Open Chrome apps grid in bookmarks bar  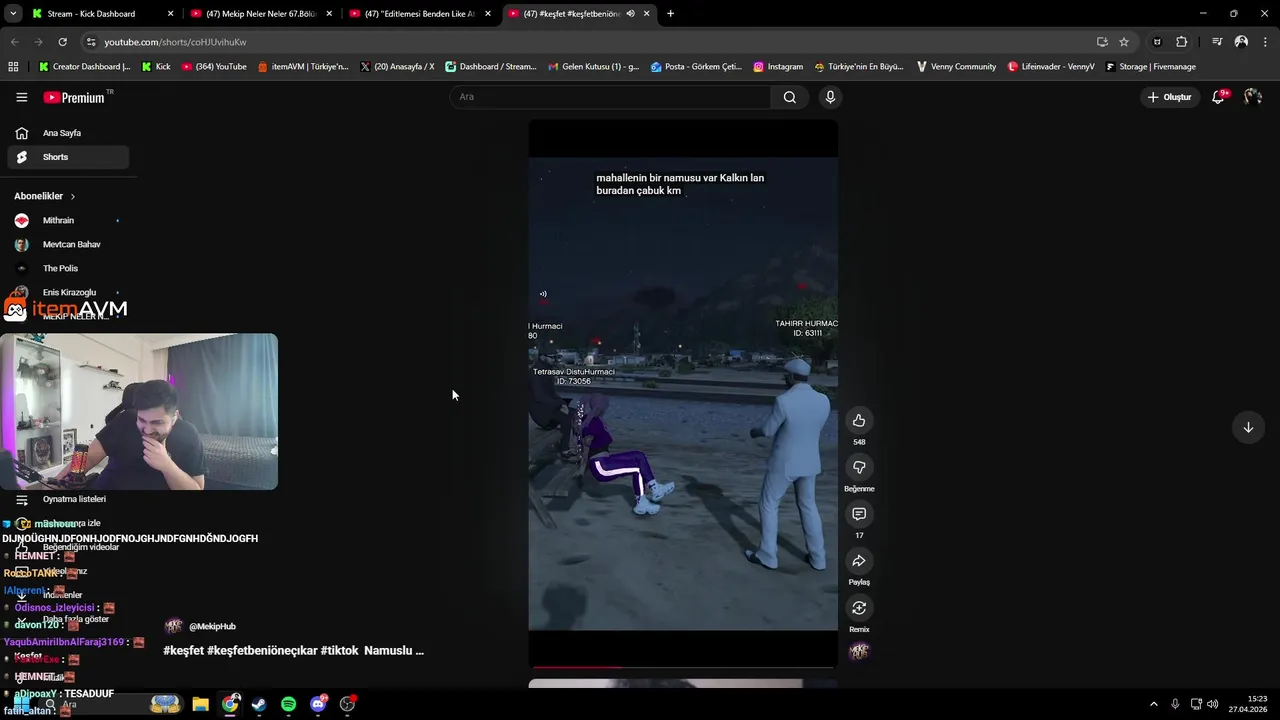pos(13,67)
